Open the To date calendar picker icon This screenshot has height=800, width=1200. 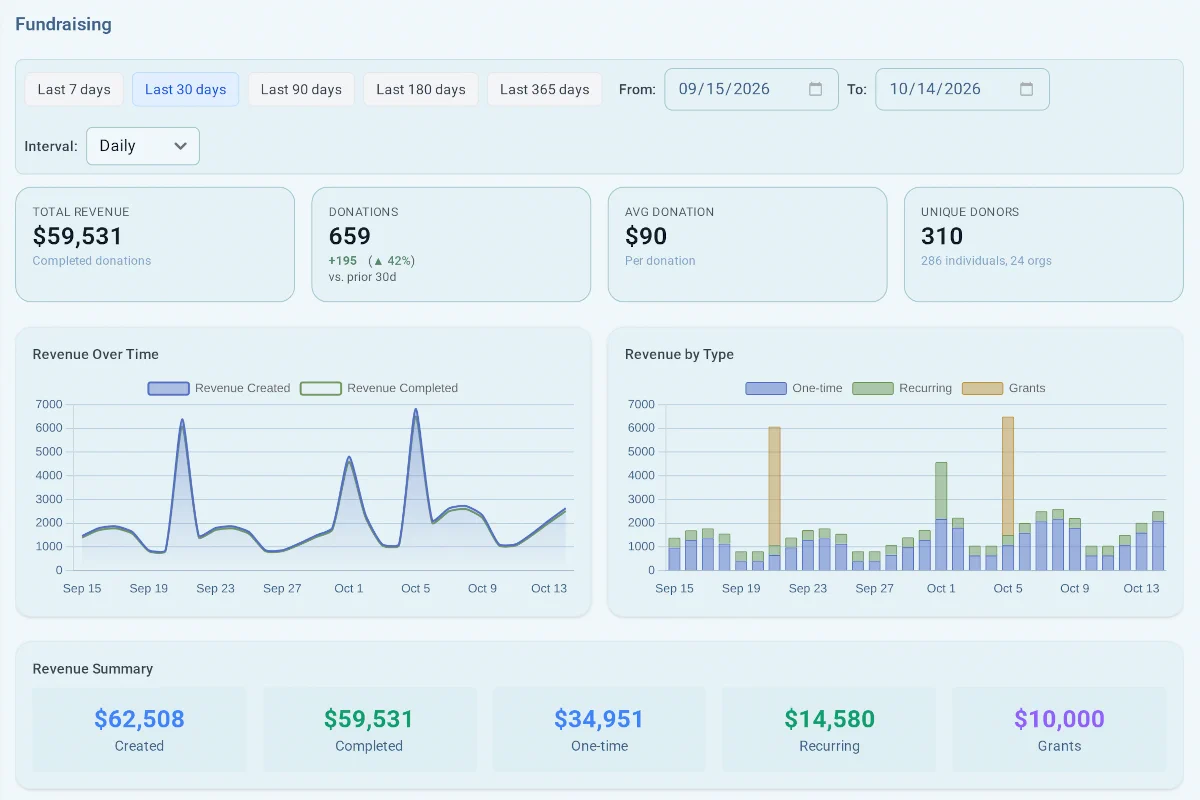1026,89
